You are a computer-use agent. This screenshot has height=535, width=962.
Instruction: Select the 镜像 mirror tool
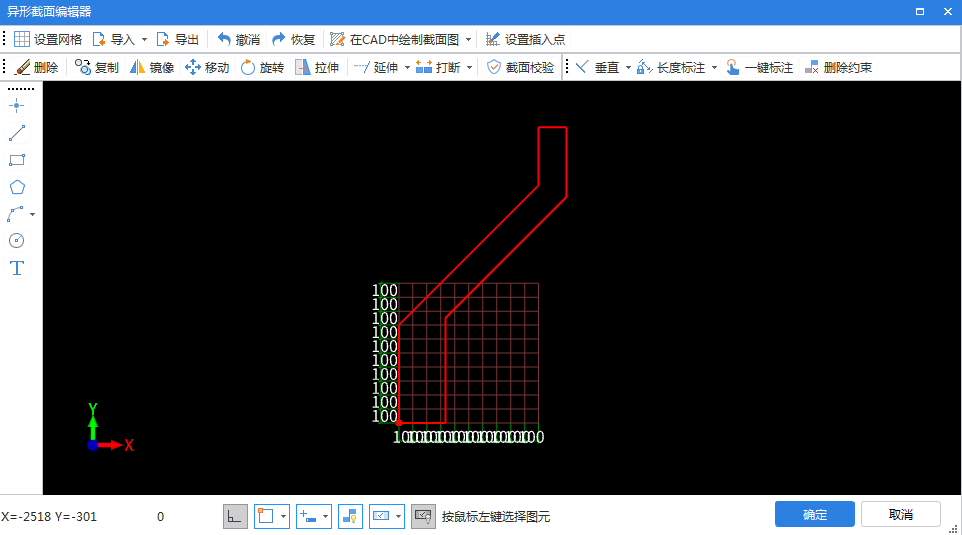152,67
